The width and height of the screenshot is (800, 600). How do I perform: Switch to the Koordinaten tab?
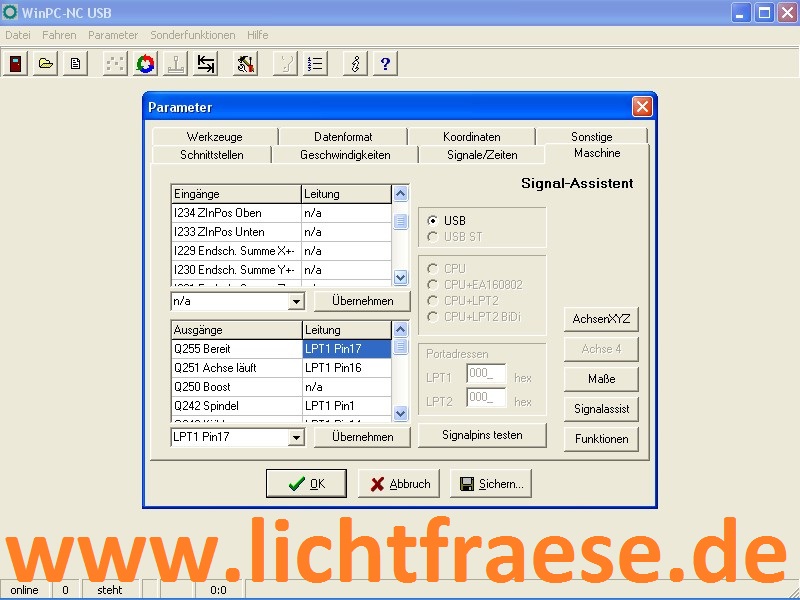(x=472, y=137)
